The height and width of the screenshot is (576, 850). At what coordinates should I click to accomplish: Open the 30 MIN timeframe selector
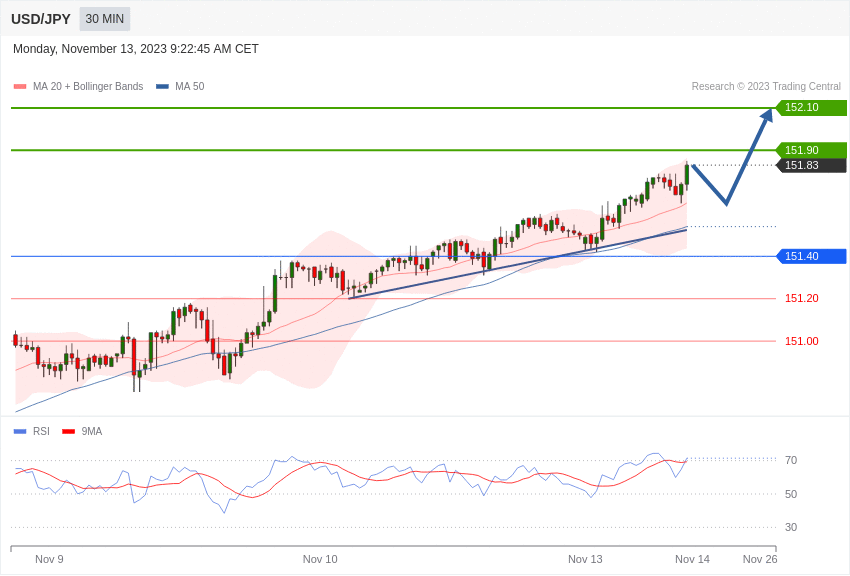(x=104, y=19)
